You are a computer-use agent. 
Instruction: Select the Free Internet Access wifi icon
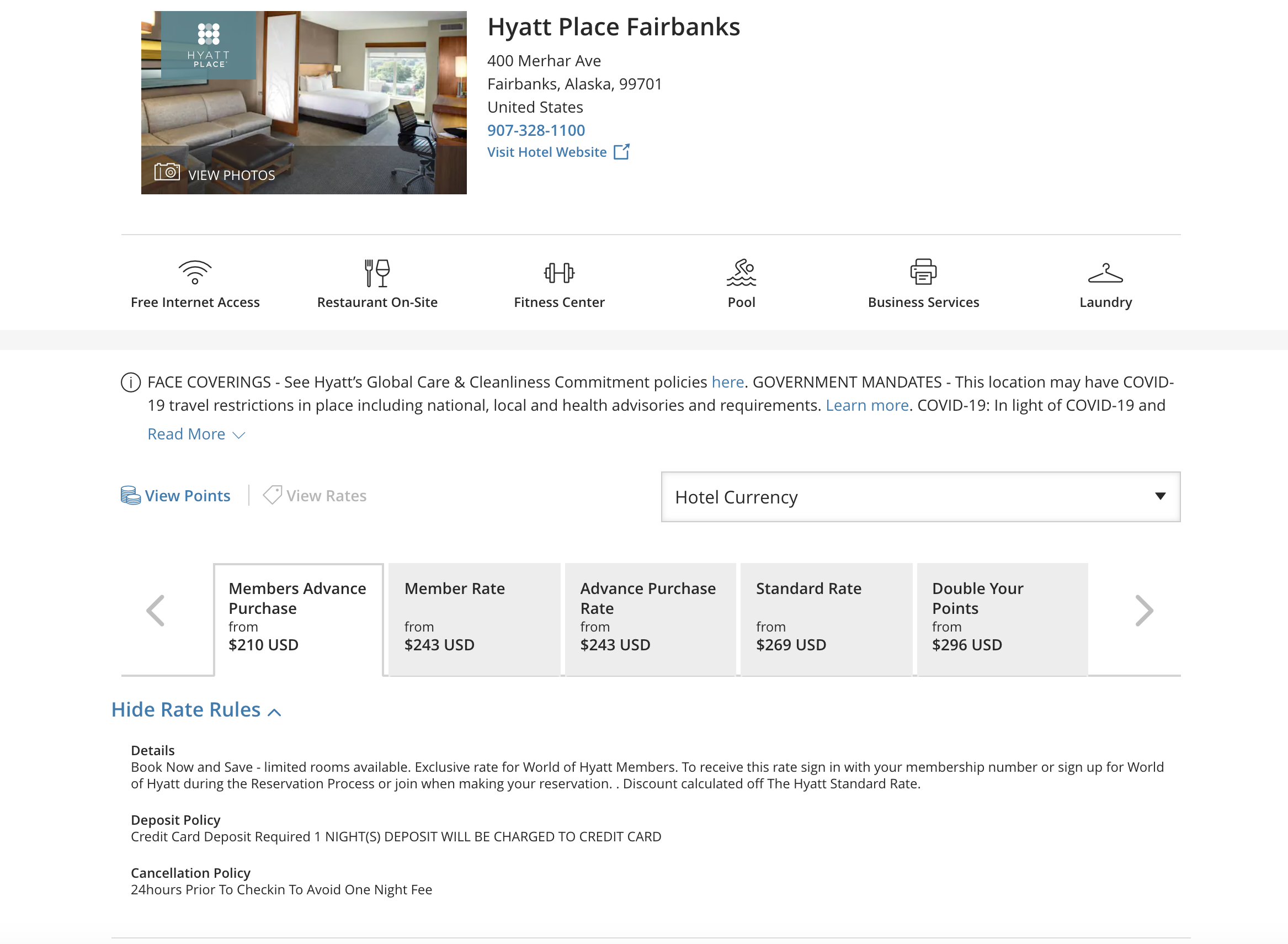coord(195,273)
